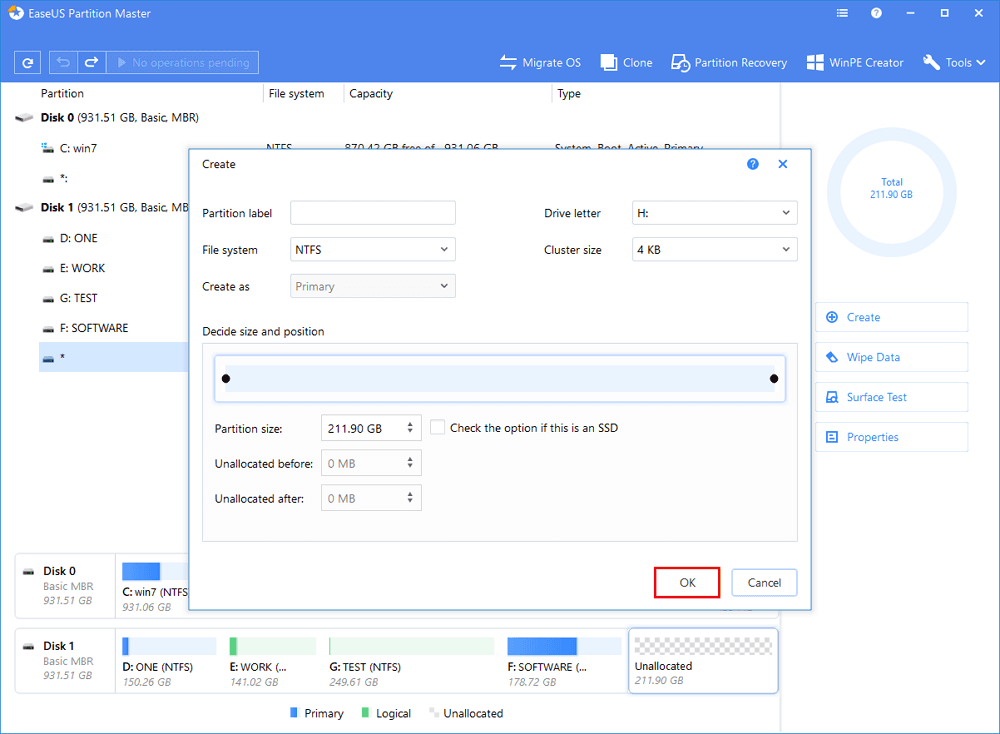
Task: Open Partition Recovery
Action: (x=728, y=62)
